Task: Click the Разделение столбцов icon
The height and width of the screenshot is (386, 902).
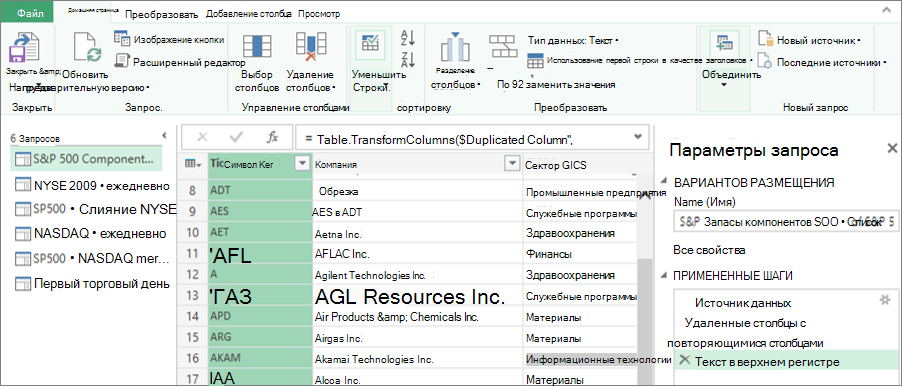Action: click(455, 48)
